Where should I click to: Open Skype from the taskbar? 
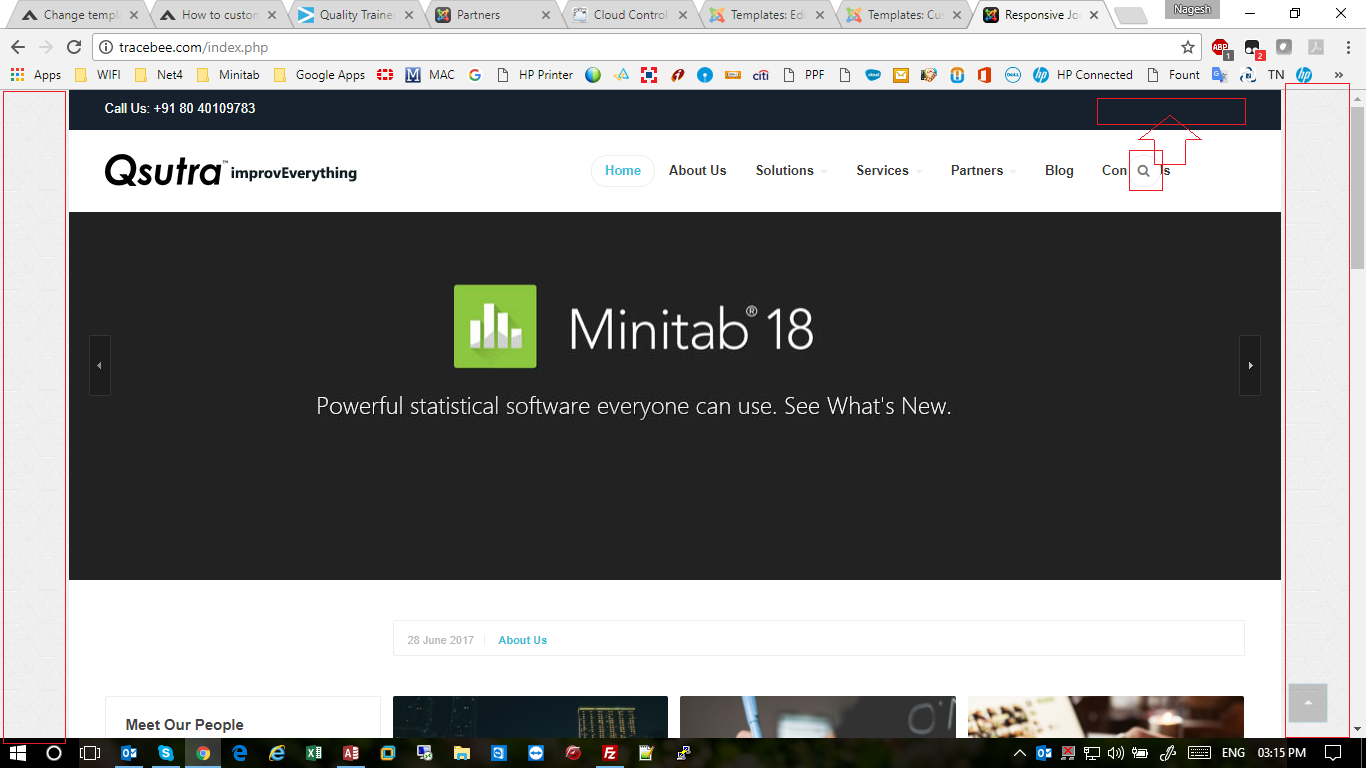[166, 753]
